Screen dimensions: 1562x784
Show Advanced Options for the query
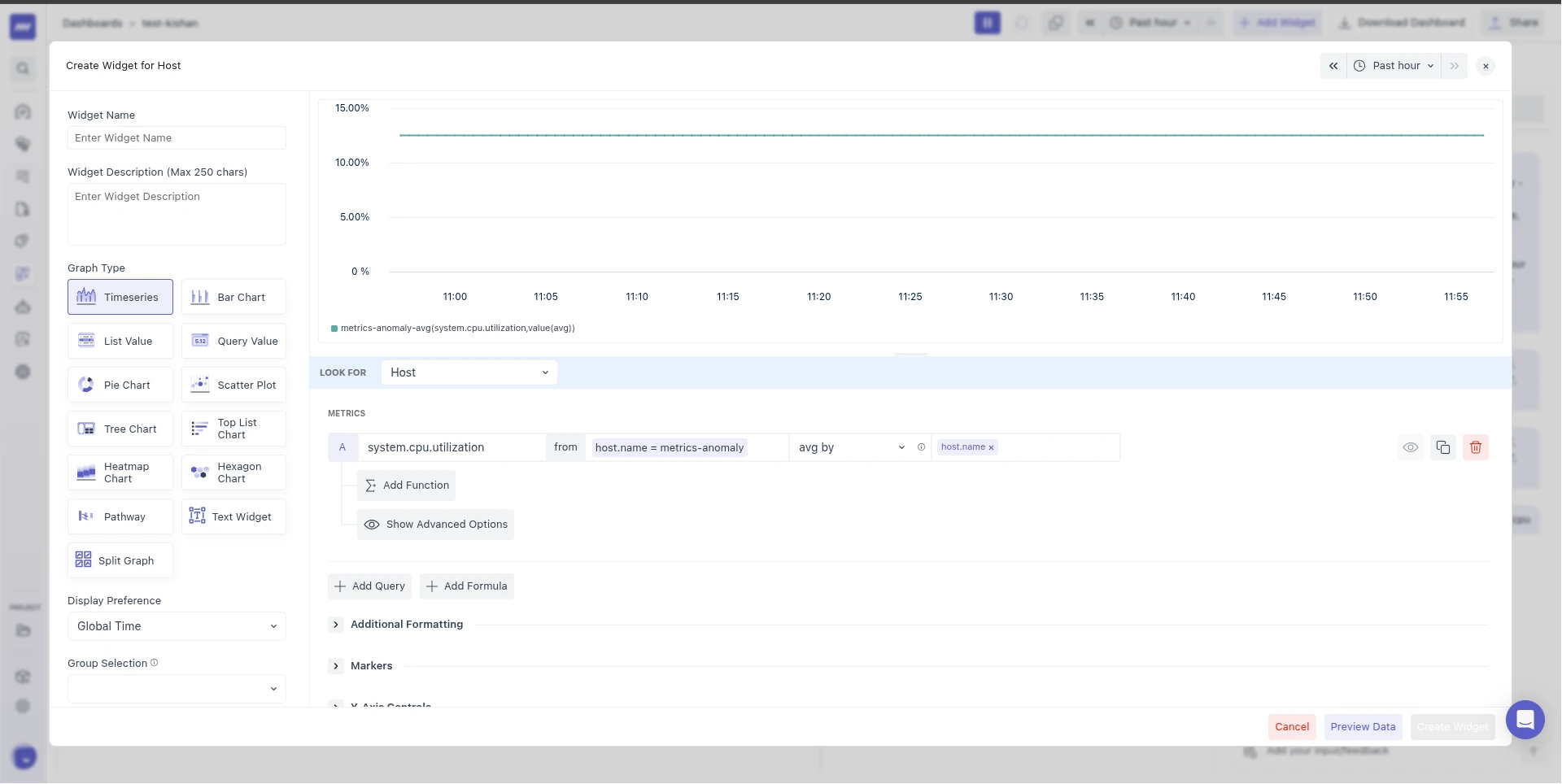pyautogui.click(x=435, y=525)
